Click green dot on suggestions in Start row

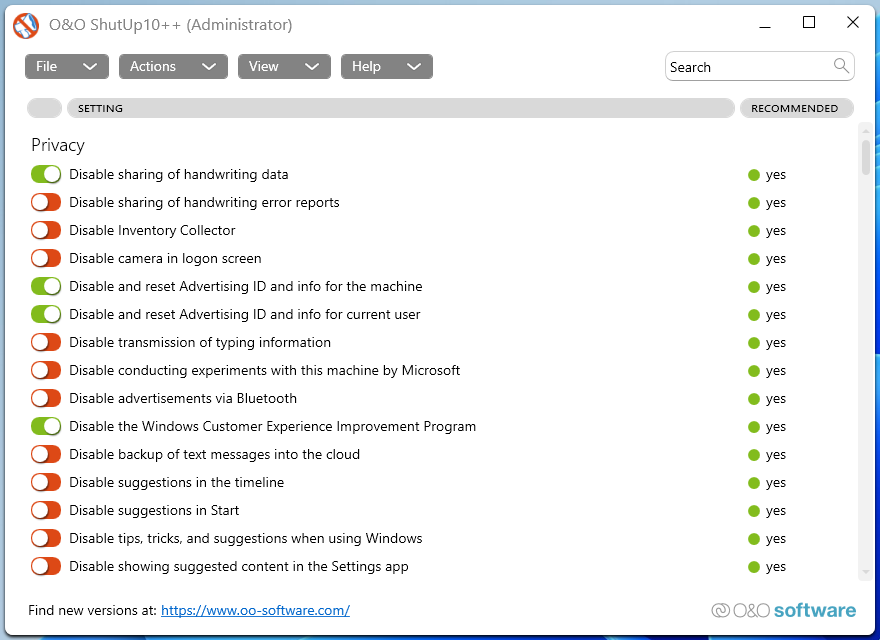754,511
